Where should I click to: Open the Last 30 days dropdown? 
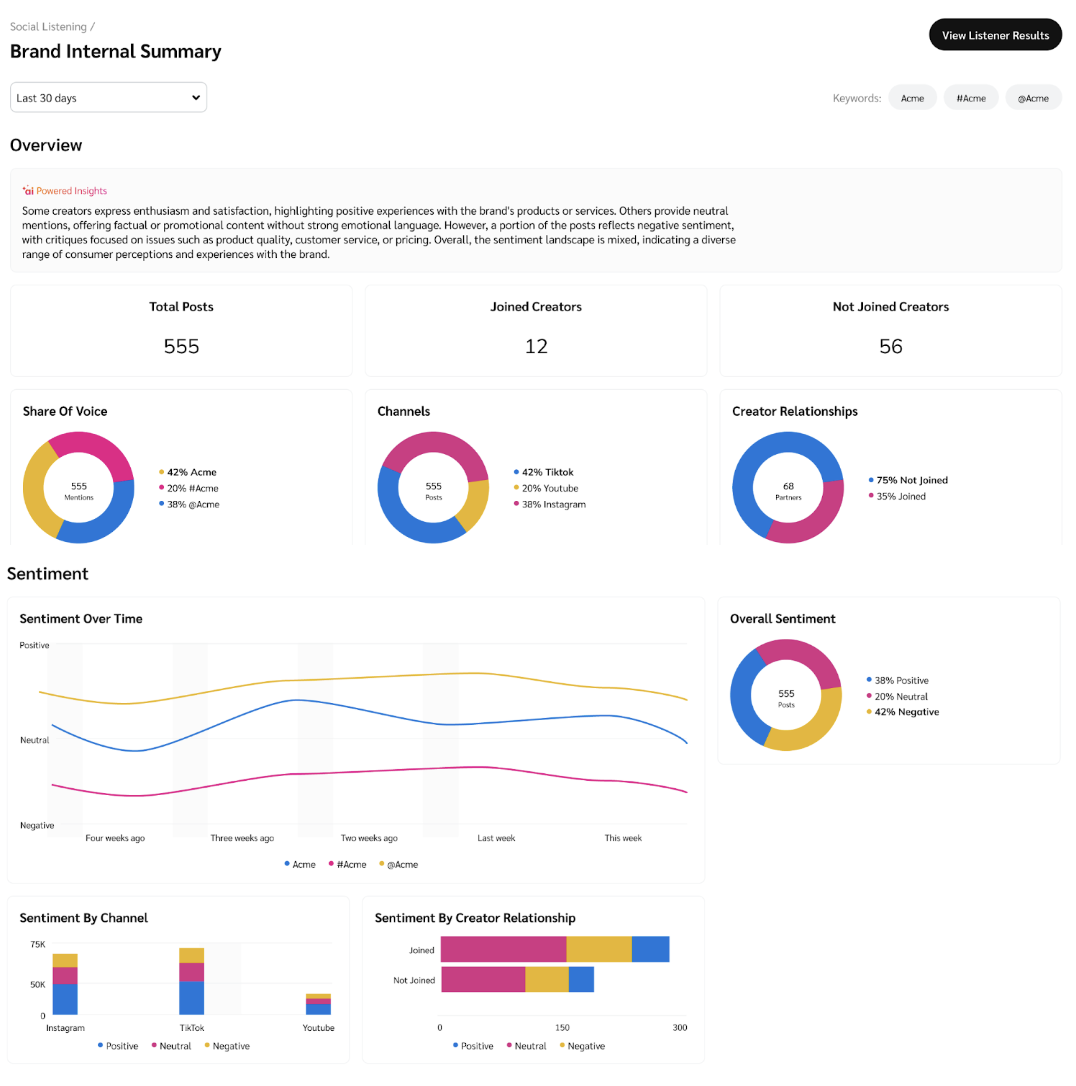pyautogui.click(x=108, y=98)
